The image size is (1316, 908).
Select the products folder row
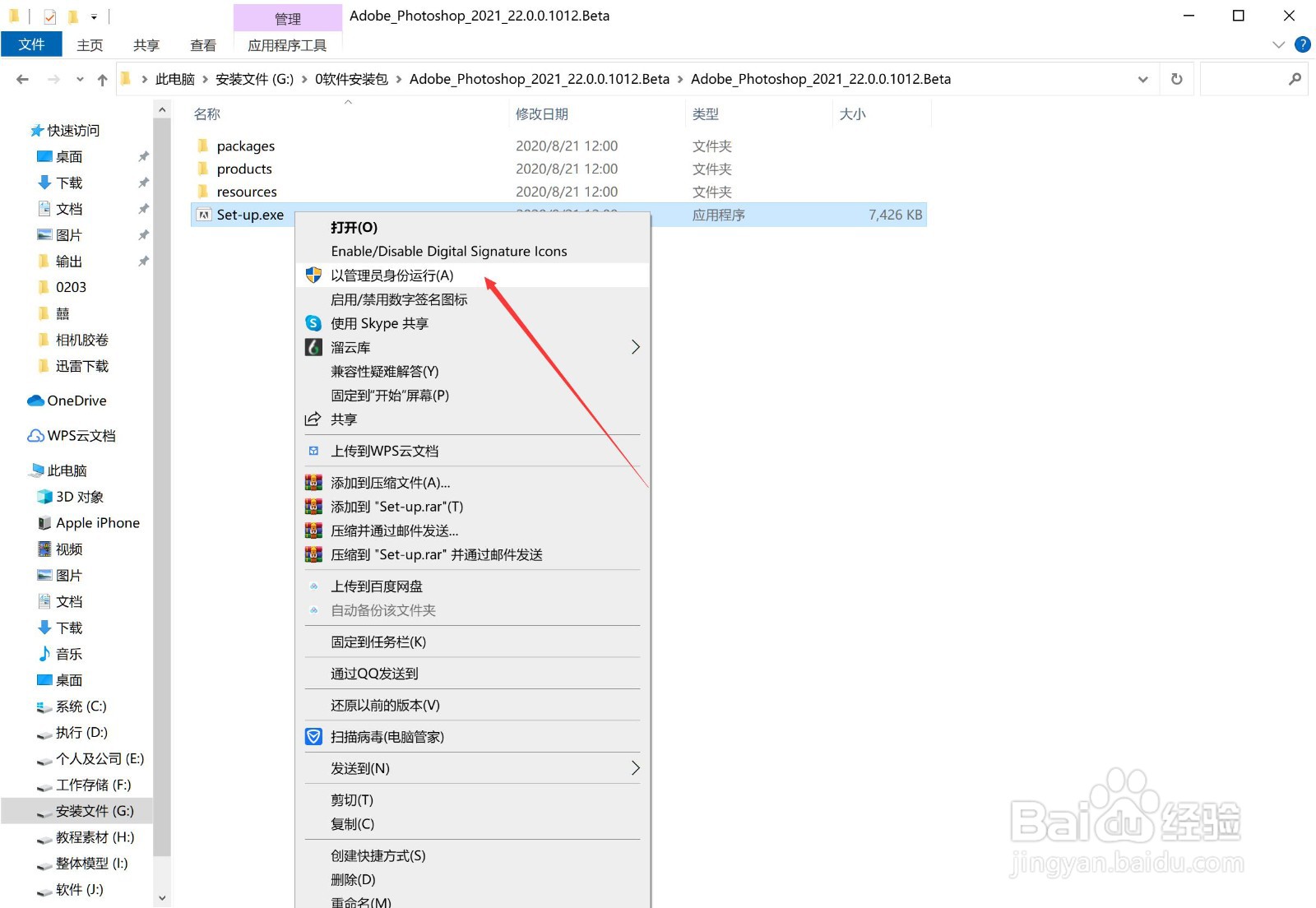tap(558, 169)
